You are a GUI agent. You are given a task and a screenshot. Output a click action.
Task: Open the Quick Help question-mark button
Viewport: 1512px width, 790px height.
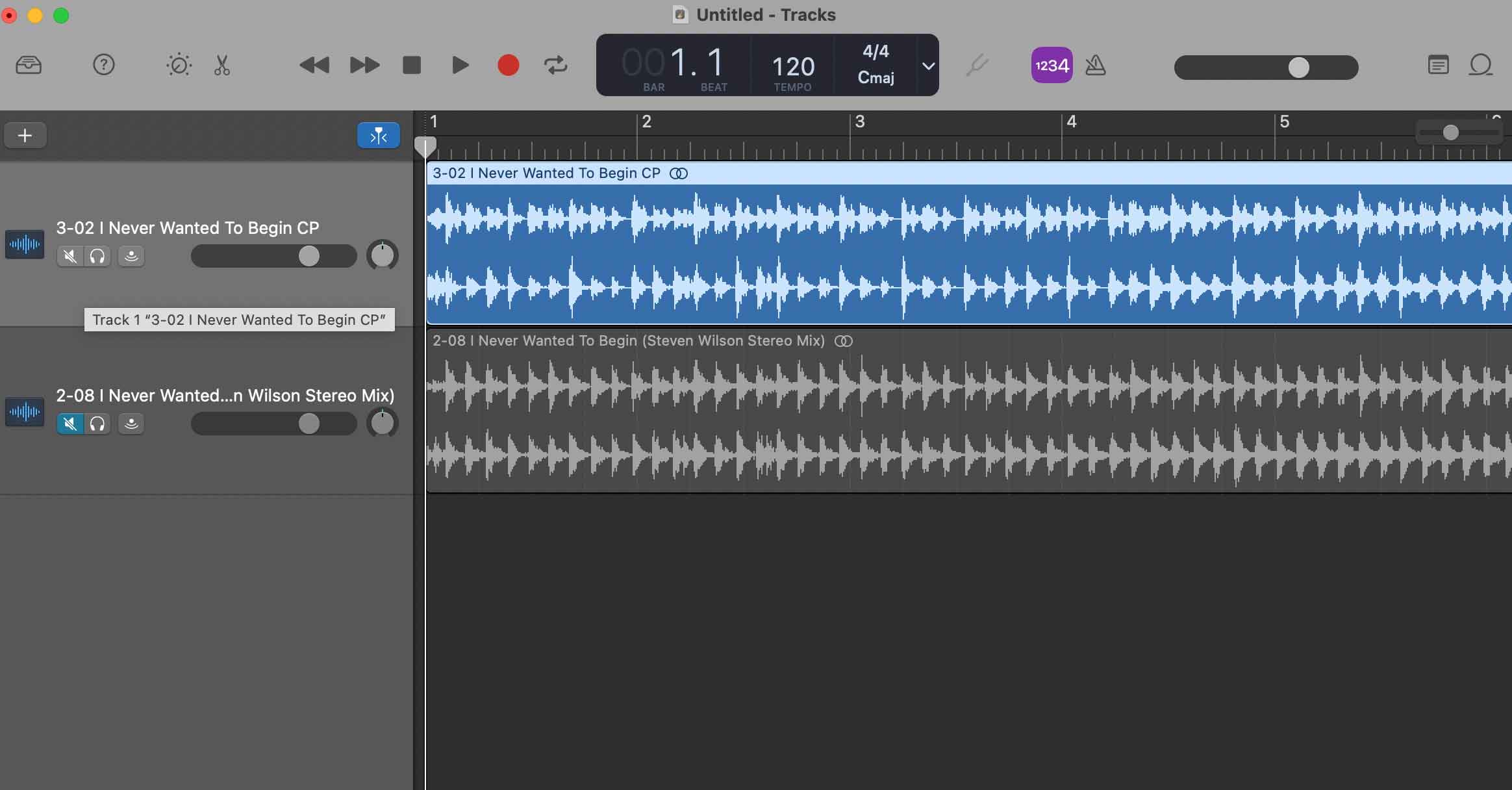coord(103,65)
